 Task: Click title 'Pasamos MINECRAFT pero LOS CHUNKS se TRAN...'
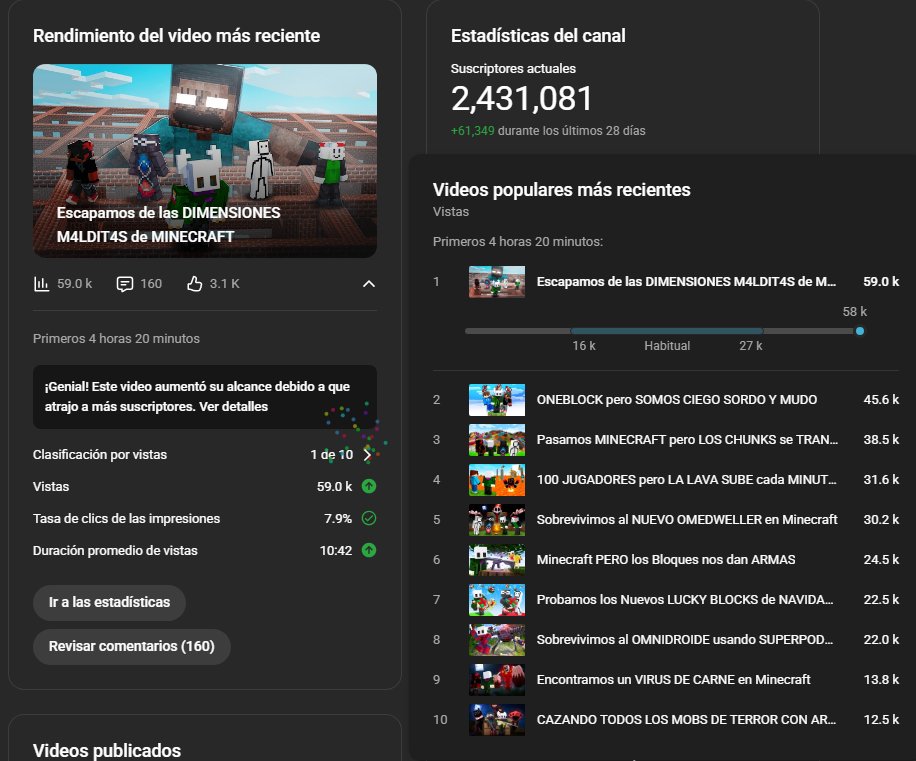687,440
